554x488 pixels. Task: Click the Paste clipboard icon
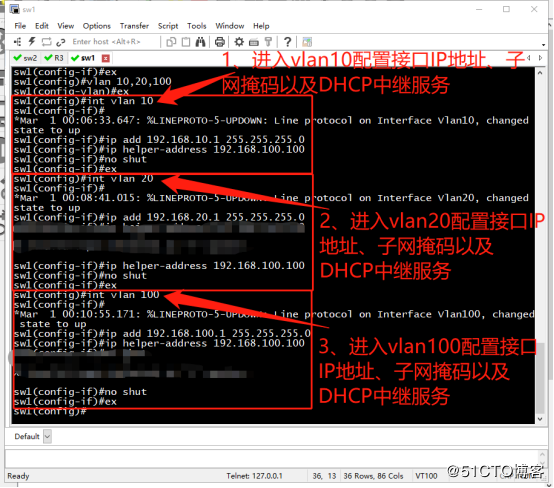[x=186, y=42]
